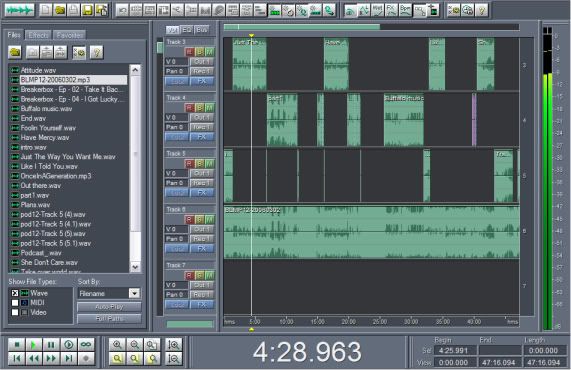Screen dimensions: 571x370
Task: Click the Zoom In Horizontally magnifier
Action: [117, 344]
